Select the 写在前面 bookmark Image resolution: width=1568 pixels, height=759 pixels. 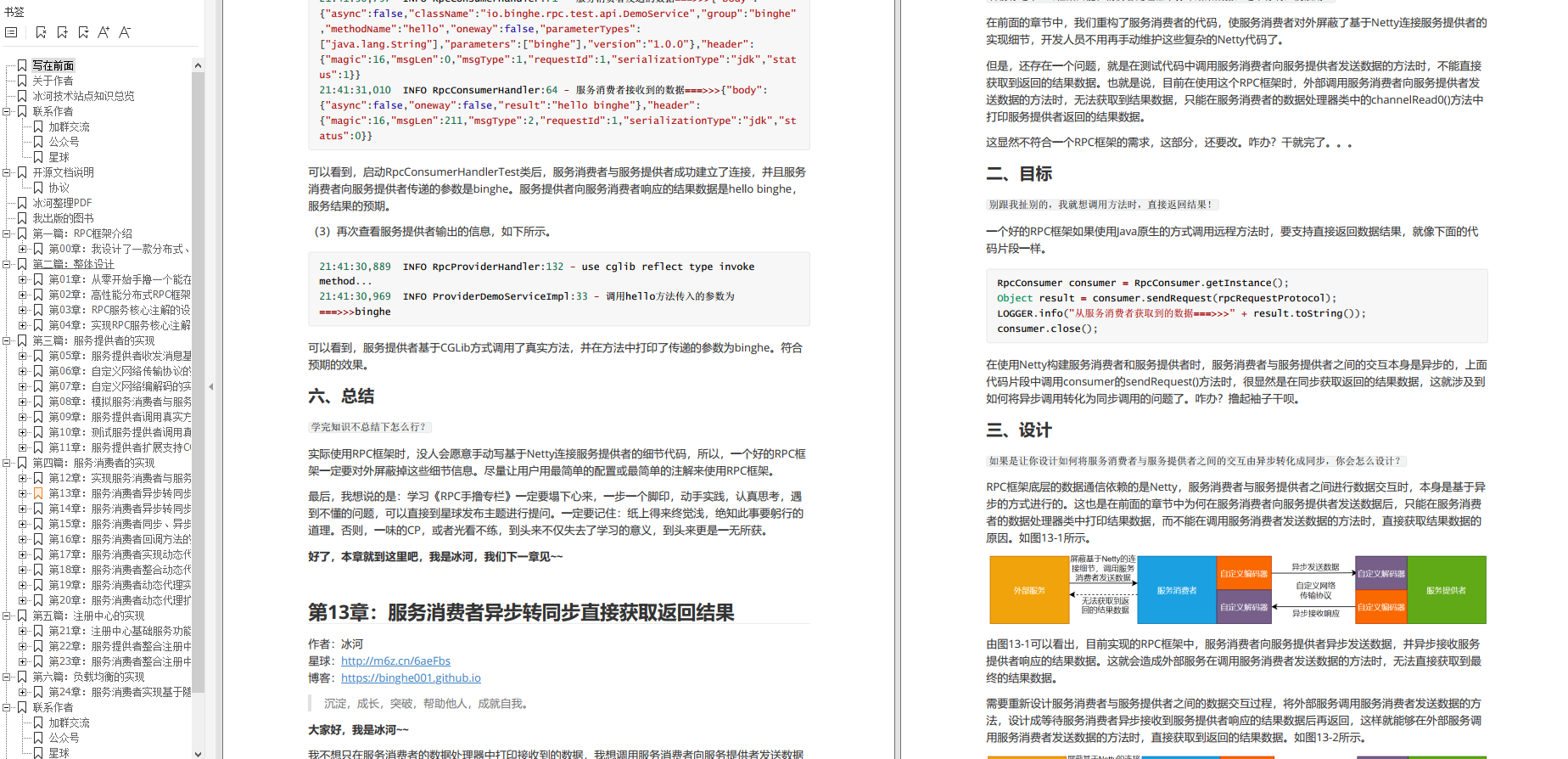coord(53,65)
